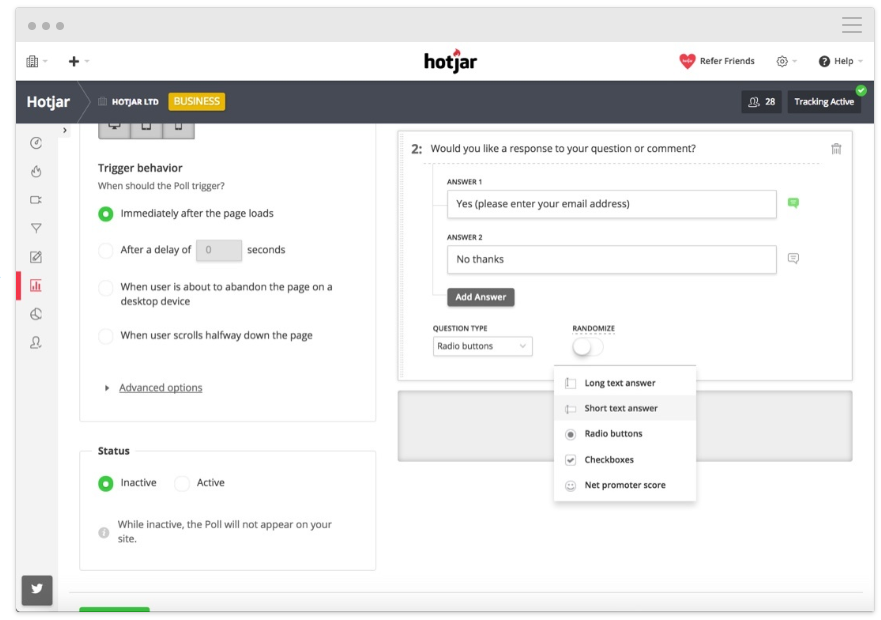
Task: Select trigger on abandon page option
Action: pos(106,288)
